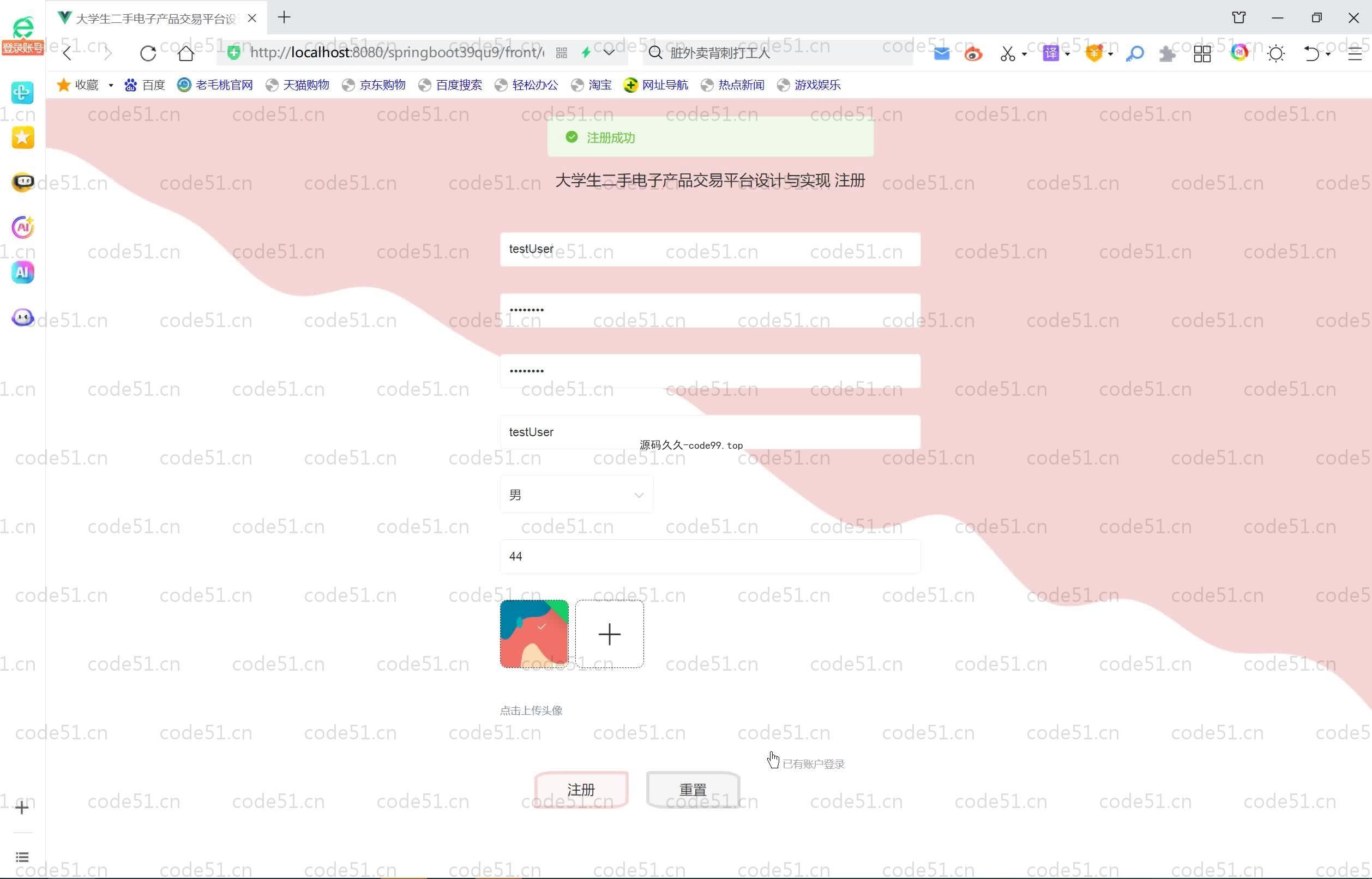Click the colorful AI circle toolbar icon

pyautogui.click(x=1239, y=53)
